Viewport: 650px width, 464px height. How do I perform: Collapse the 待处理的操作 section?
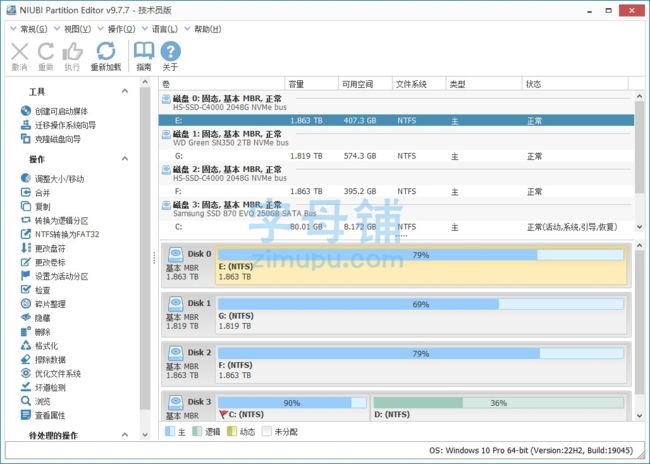pyautogui.click(x=125, y=435)
